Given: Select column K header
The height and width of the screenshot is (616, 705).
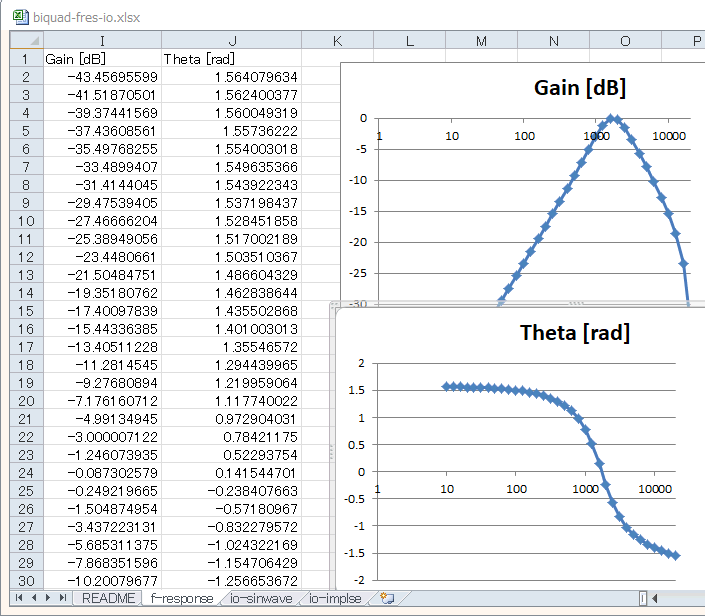Looking at the screenshot, I should [337, 40].
